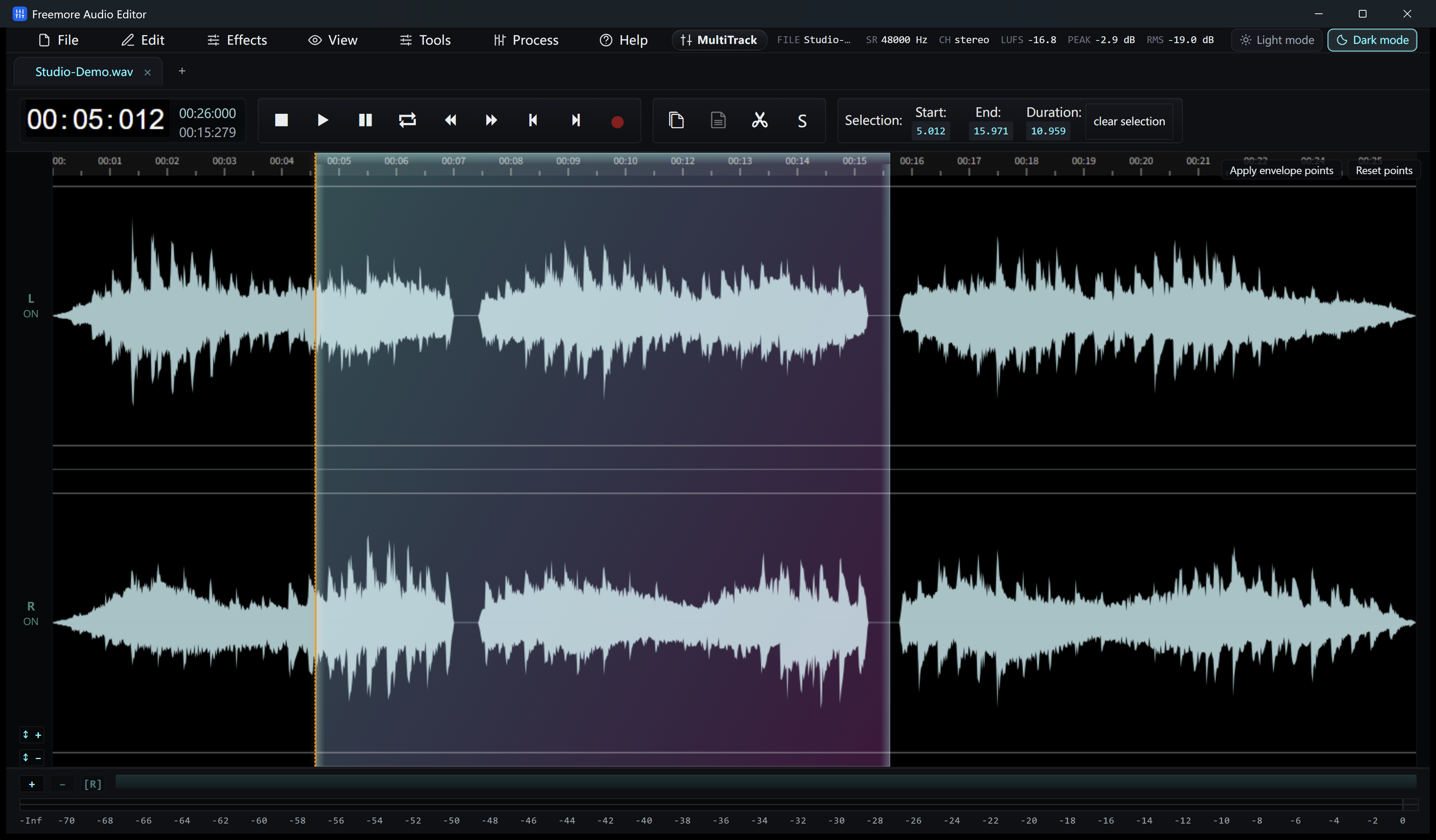Viewport: 1436px width, 840px height.
Task: Click the copy icon in the toolbar
Action: click(x=676, y=120)
